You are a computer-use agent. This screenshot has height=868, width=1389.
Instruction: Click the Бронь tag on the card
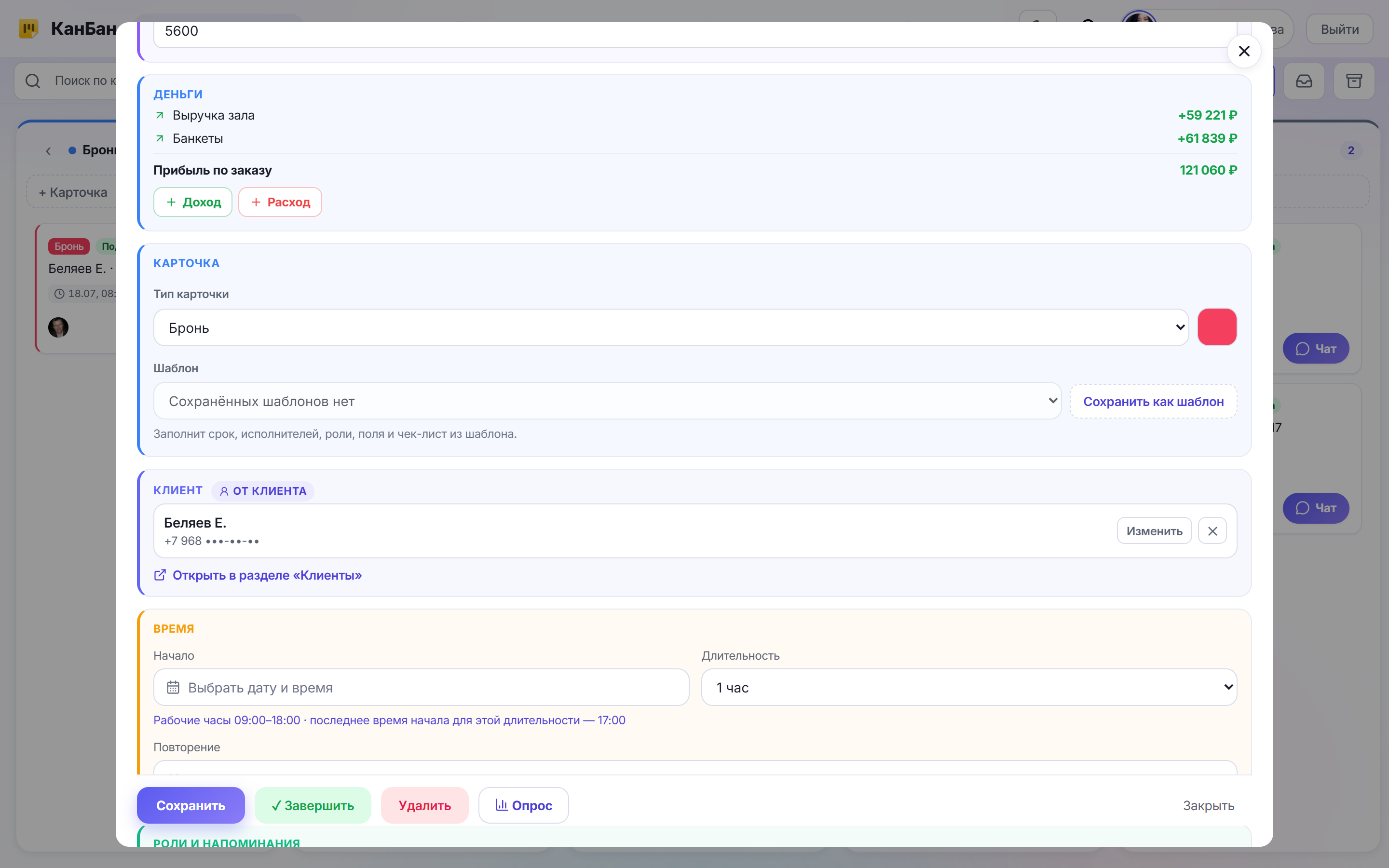pos(69,246)
